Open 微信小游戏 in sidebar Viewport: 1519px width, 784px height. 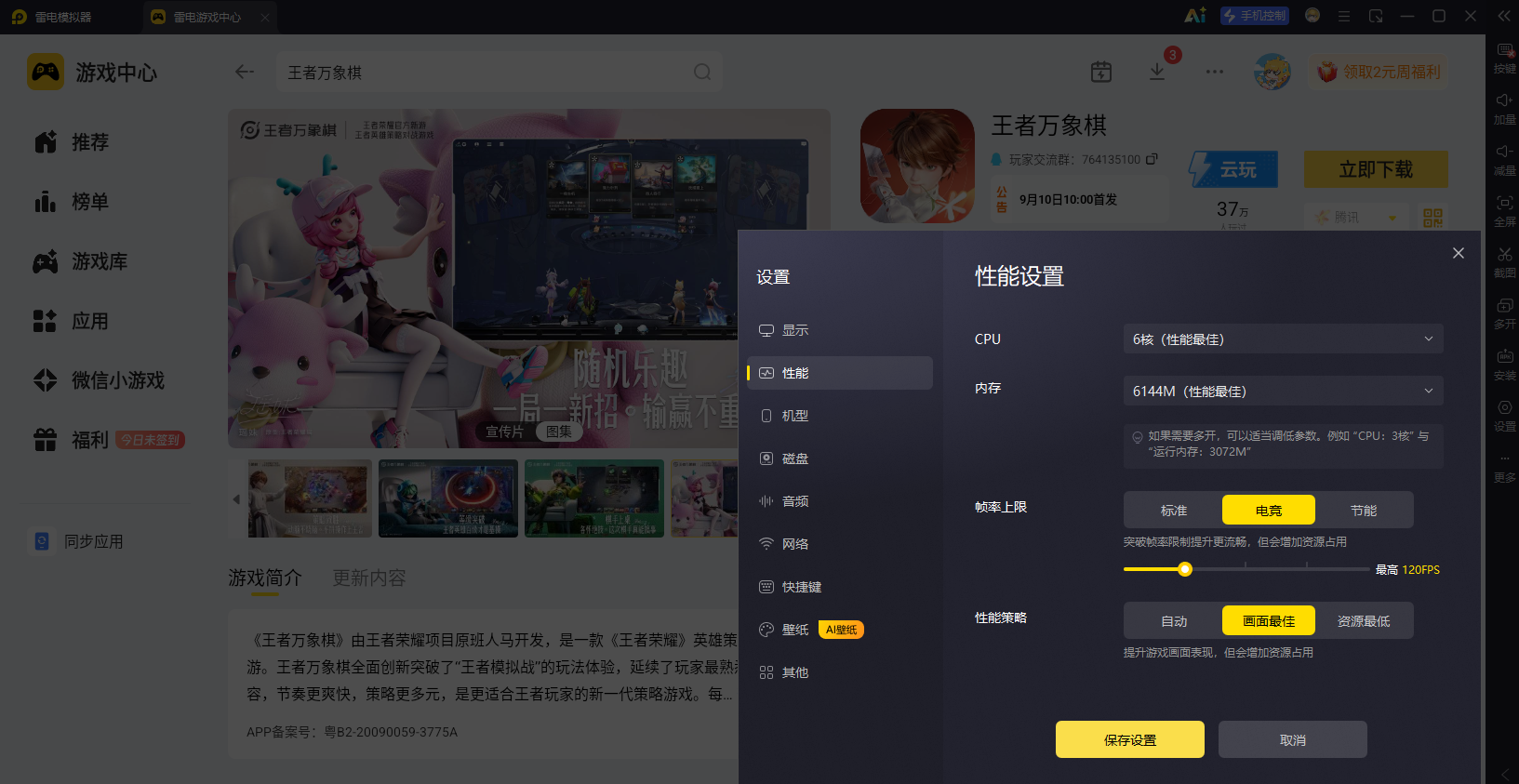click(100, 380)
